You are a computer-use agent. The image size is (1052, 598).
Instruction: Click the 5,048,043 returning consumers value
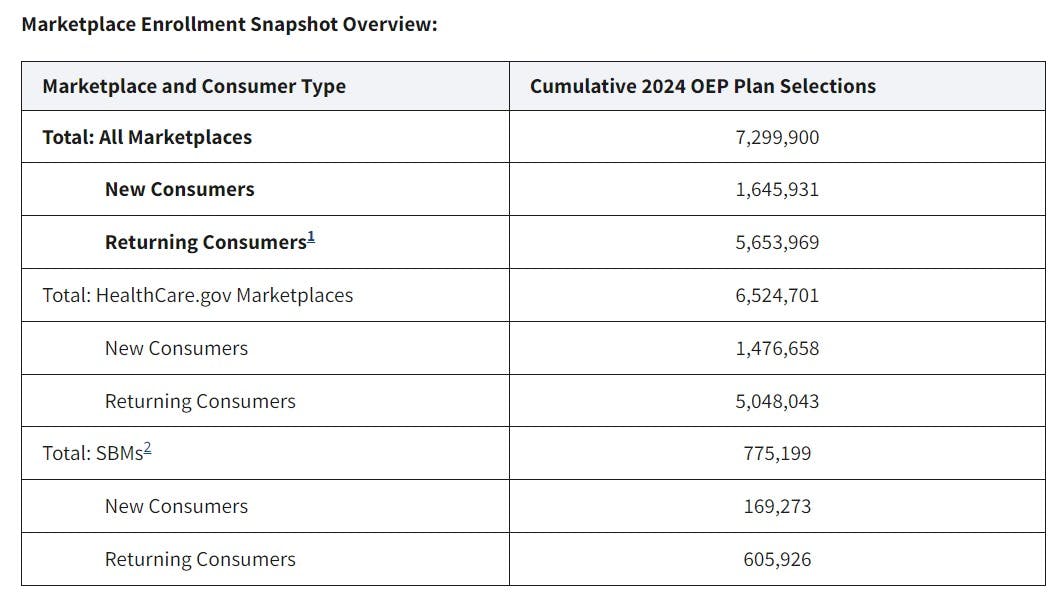pos(777,401)
